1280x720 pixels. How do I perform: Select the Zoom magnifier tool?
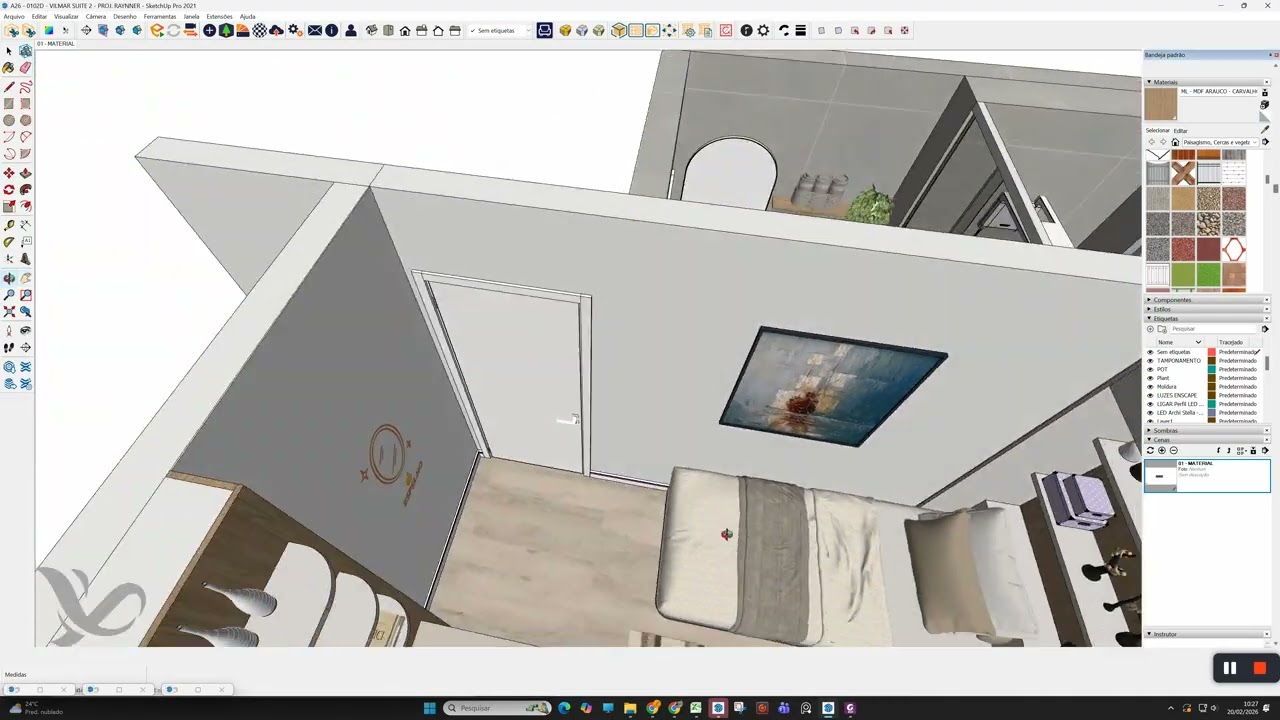pyautogui.click(x=9, y=295)
